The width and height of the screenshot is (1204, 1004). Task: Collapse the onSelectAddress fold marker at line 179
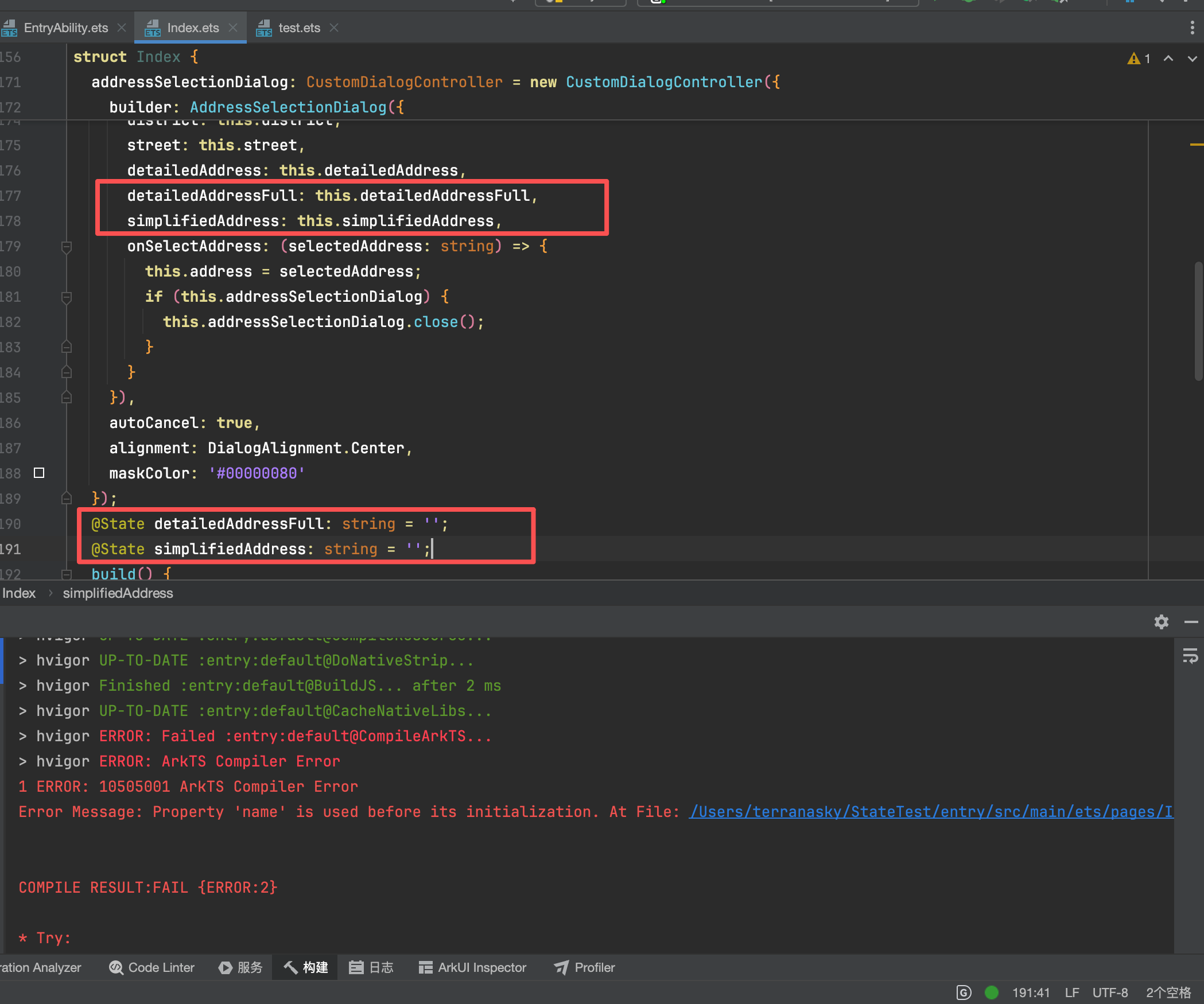[67, 247]
